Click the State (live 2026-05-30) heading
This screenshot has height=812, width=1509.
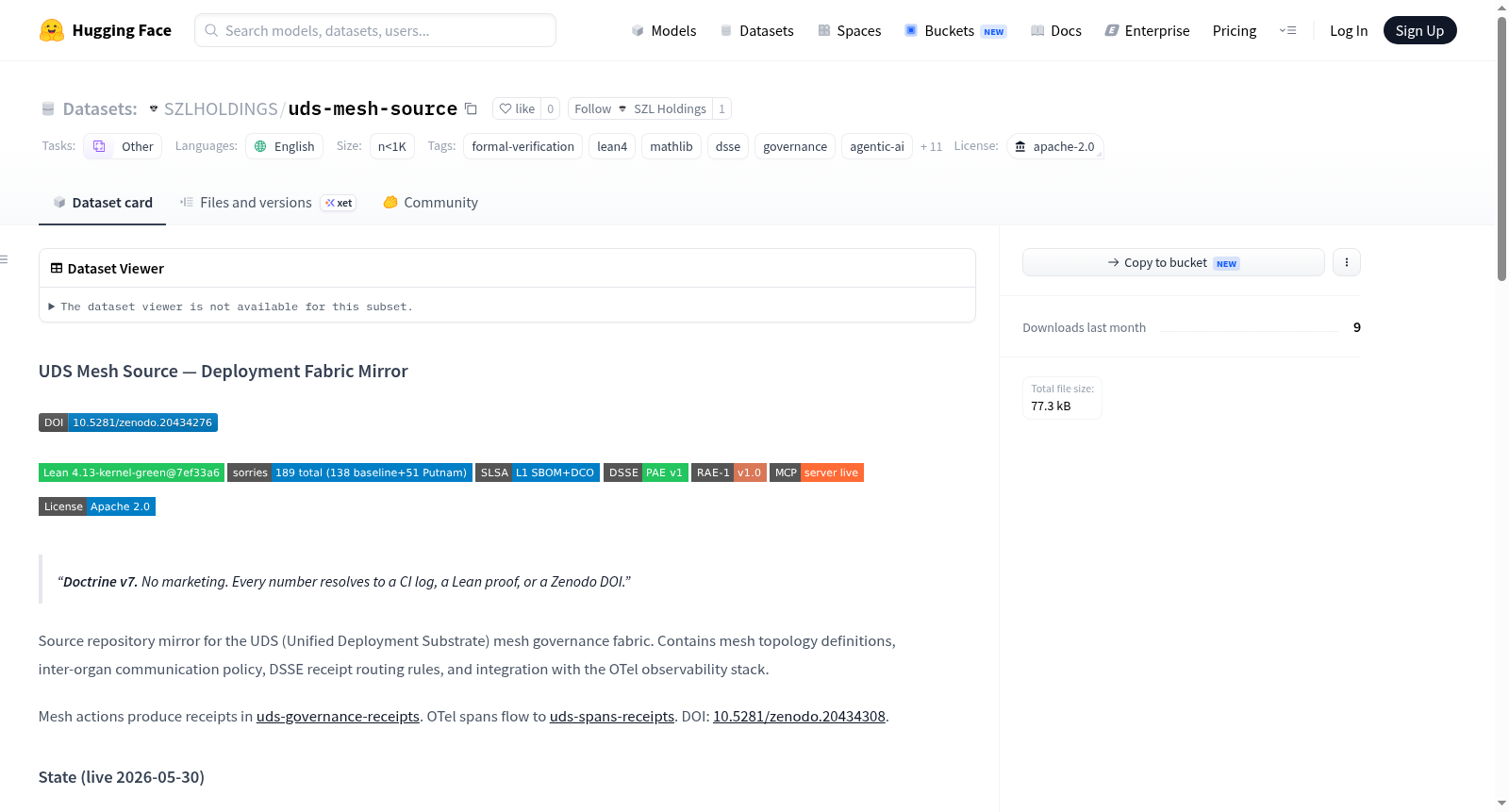pyautogui.click(x=122, y=777)
